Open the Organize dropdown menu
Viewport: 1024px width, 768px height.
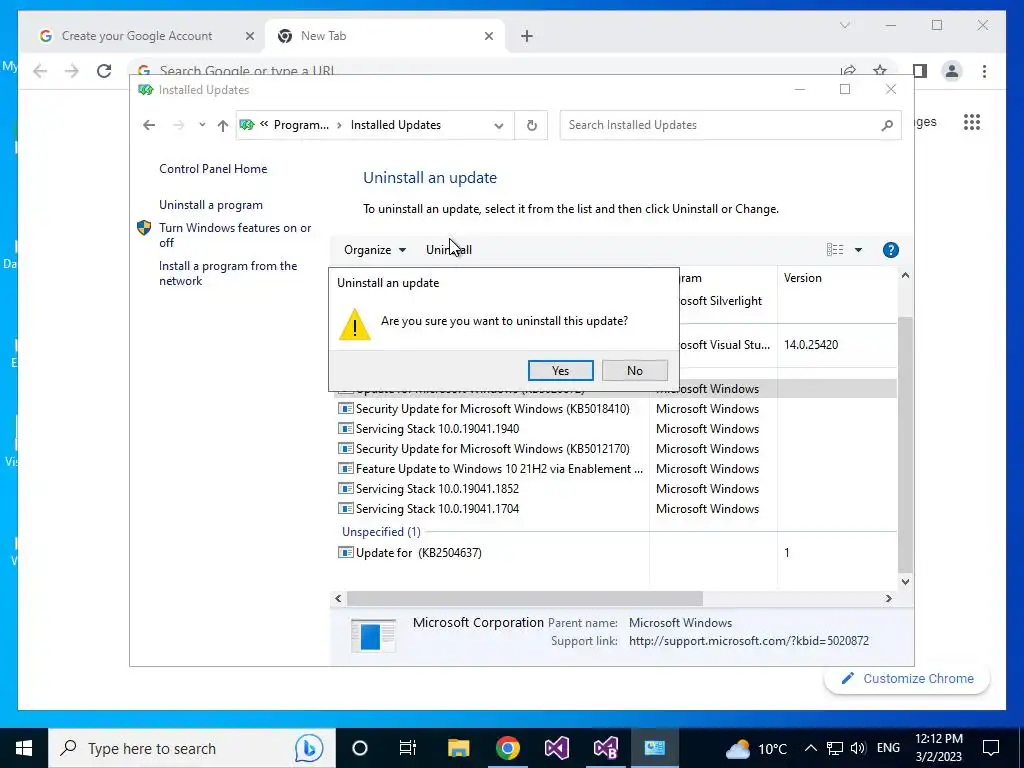pos(375,249)
